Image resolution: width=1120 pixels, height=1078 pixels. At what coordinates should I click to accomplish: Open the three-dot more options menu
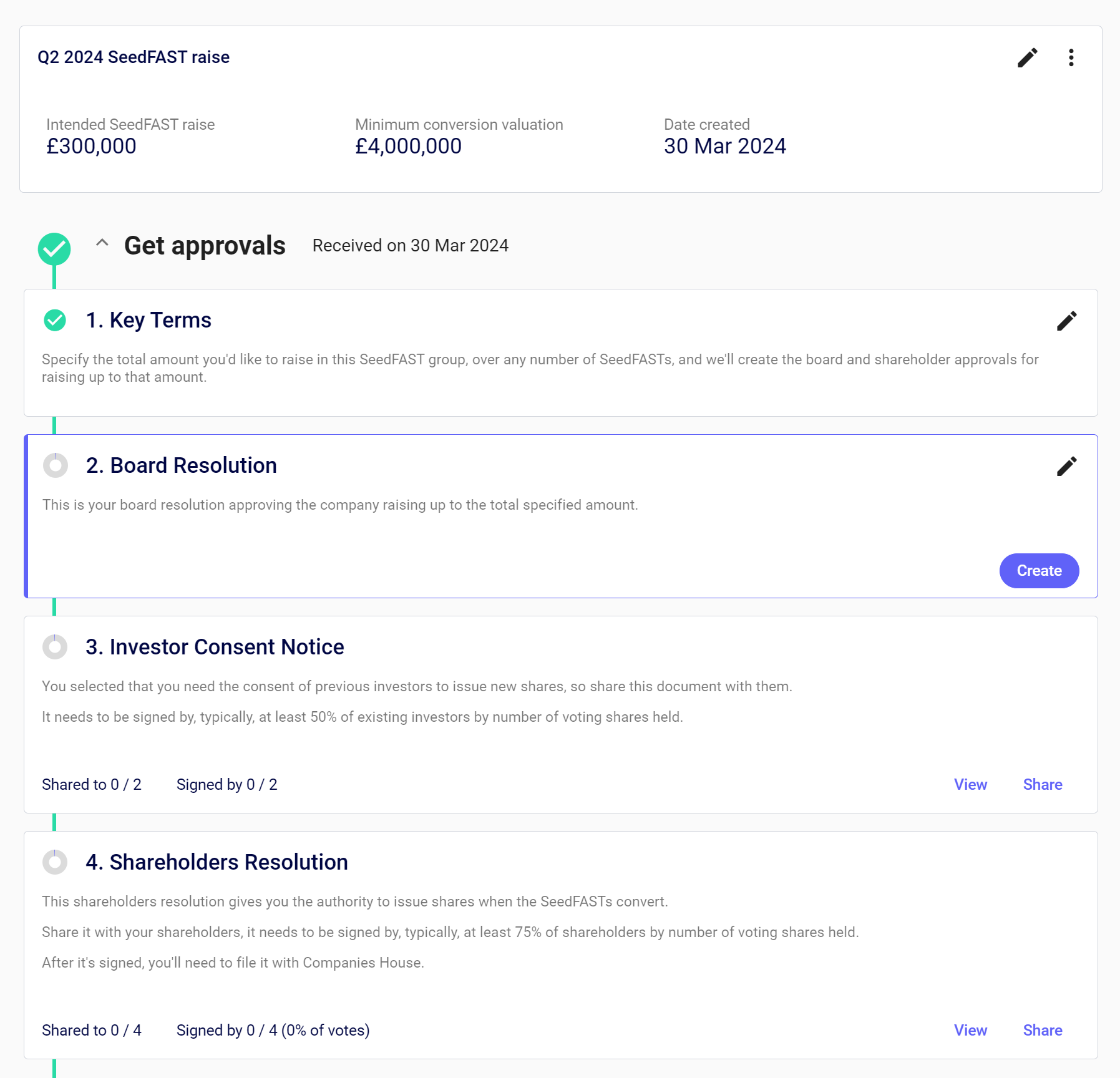click(x=1071, y=58)
